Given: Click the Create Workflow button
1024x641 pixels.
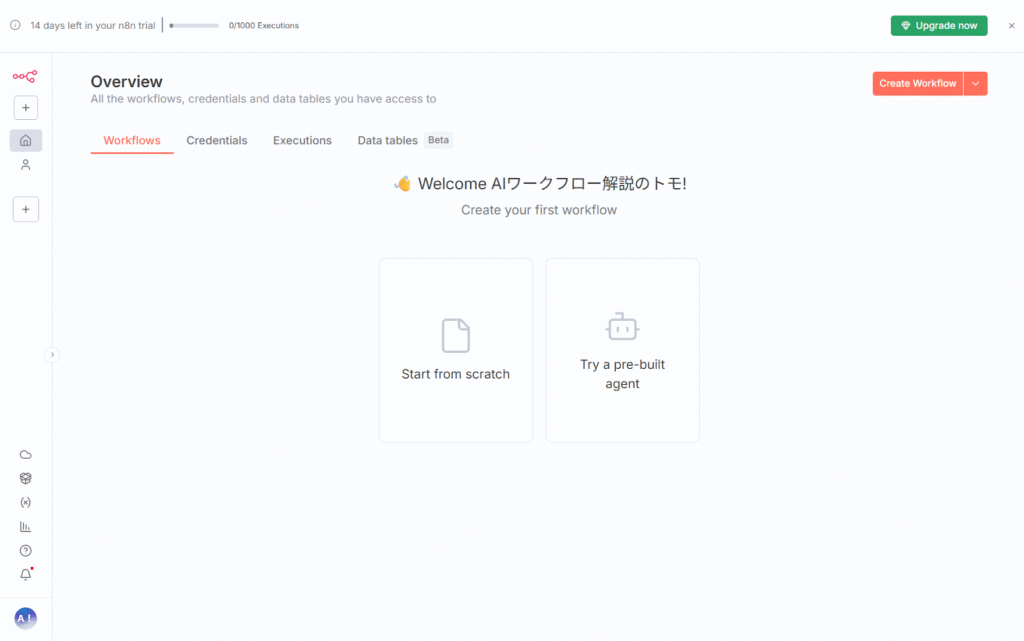Looking at the screenshot, I should pos(917,84).
